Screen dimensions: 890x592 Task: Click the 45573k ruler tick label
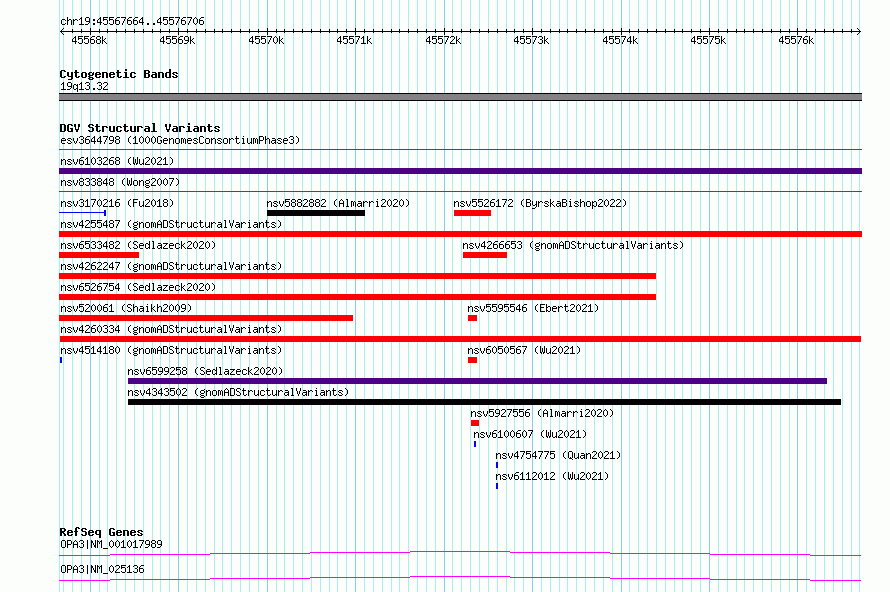point(531,40)
